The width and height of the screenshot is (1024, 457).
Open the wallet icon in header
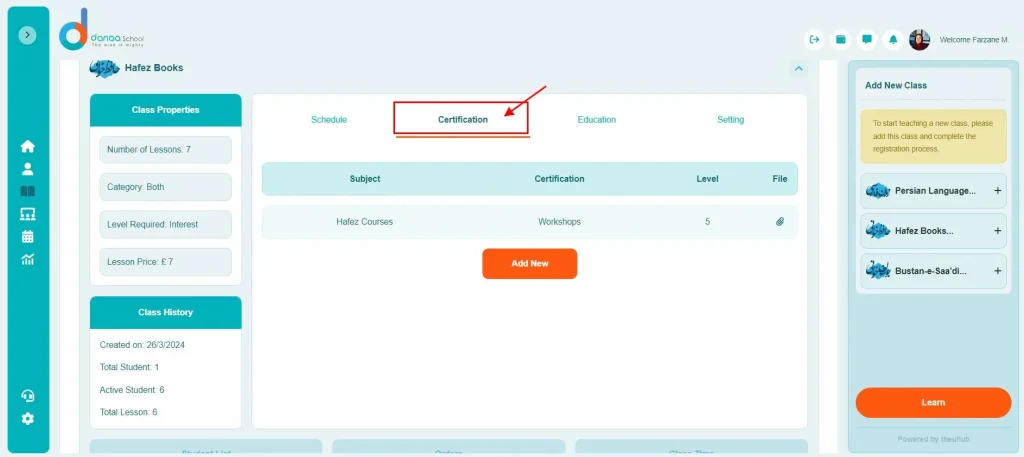840,39
